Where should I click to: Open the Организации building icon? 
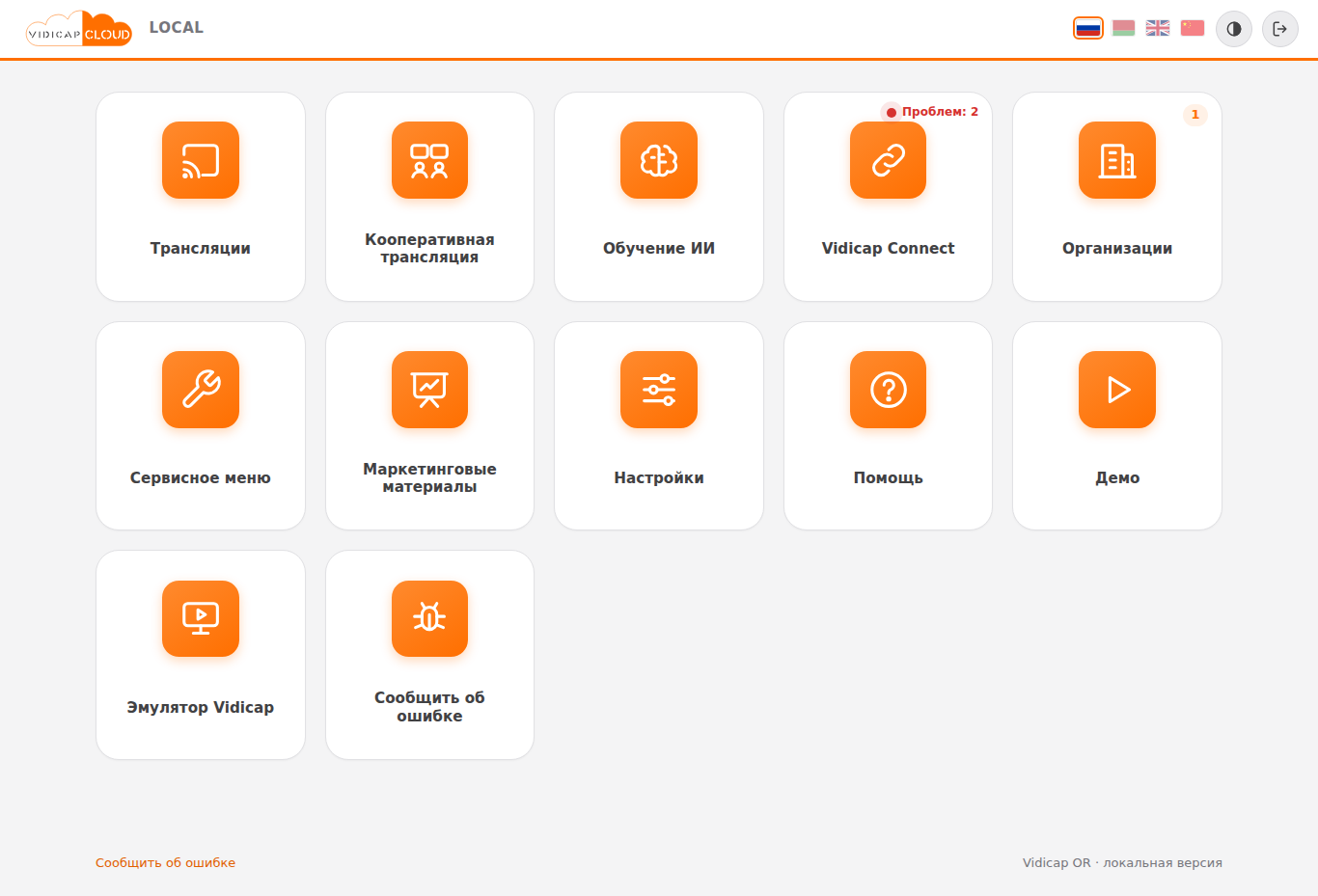click(x=1117, y=160)
